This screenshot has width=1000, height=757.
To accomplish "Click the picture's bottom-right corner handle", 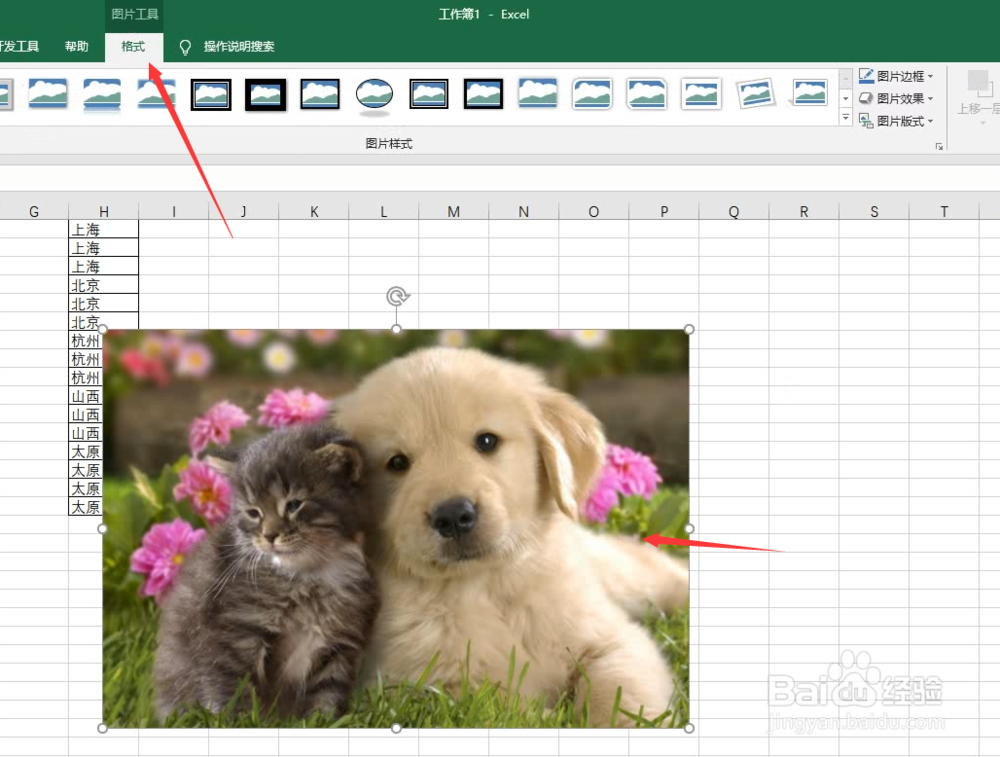I will tap(689, 728).
